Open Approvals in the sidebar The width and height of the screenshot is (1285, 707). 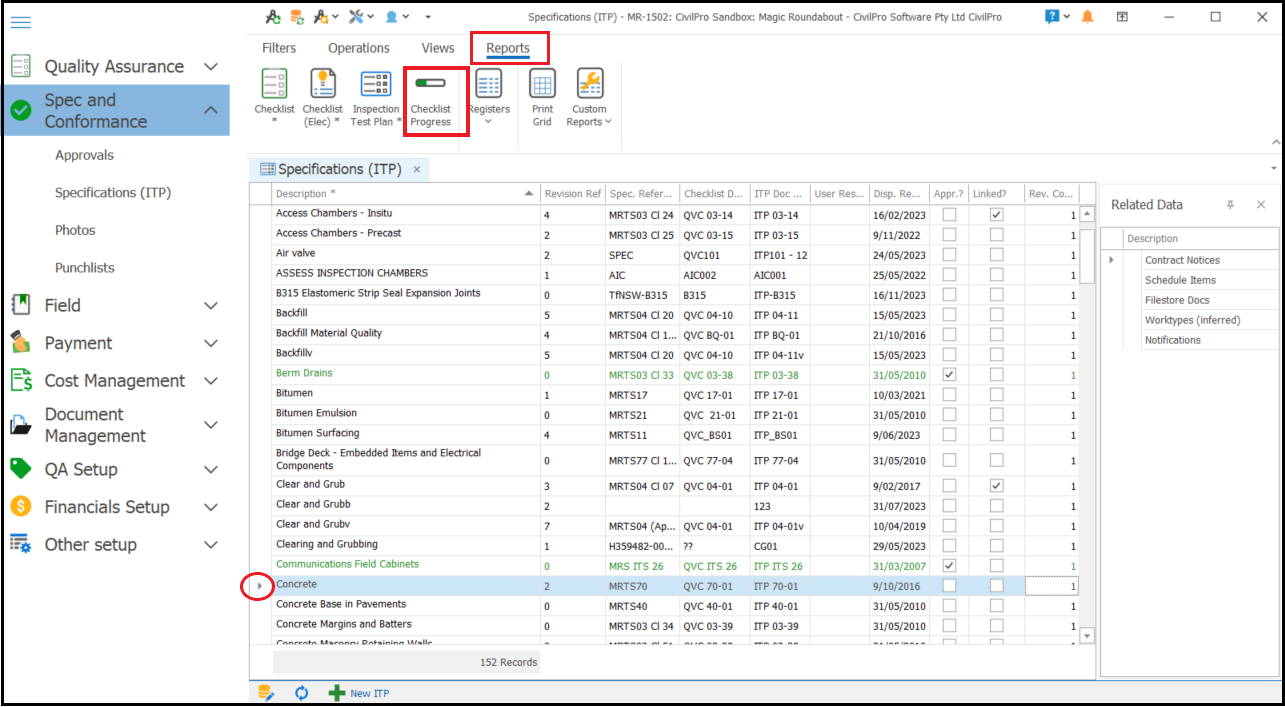pyautogui.click(x=84, y=155)
